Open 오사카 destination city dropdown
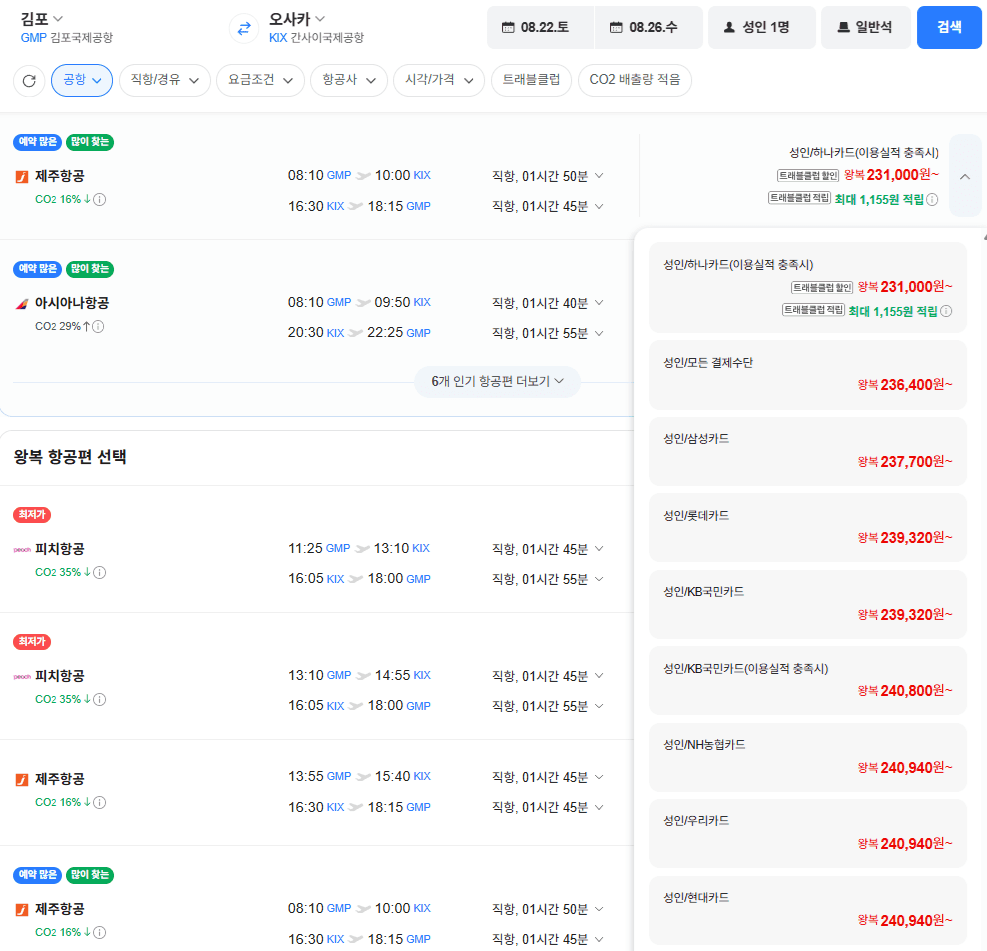The height and width of the screenshot is (951, 987). (296, 18)
